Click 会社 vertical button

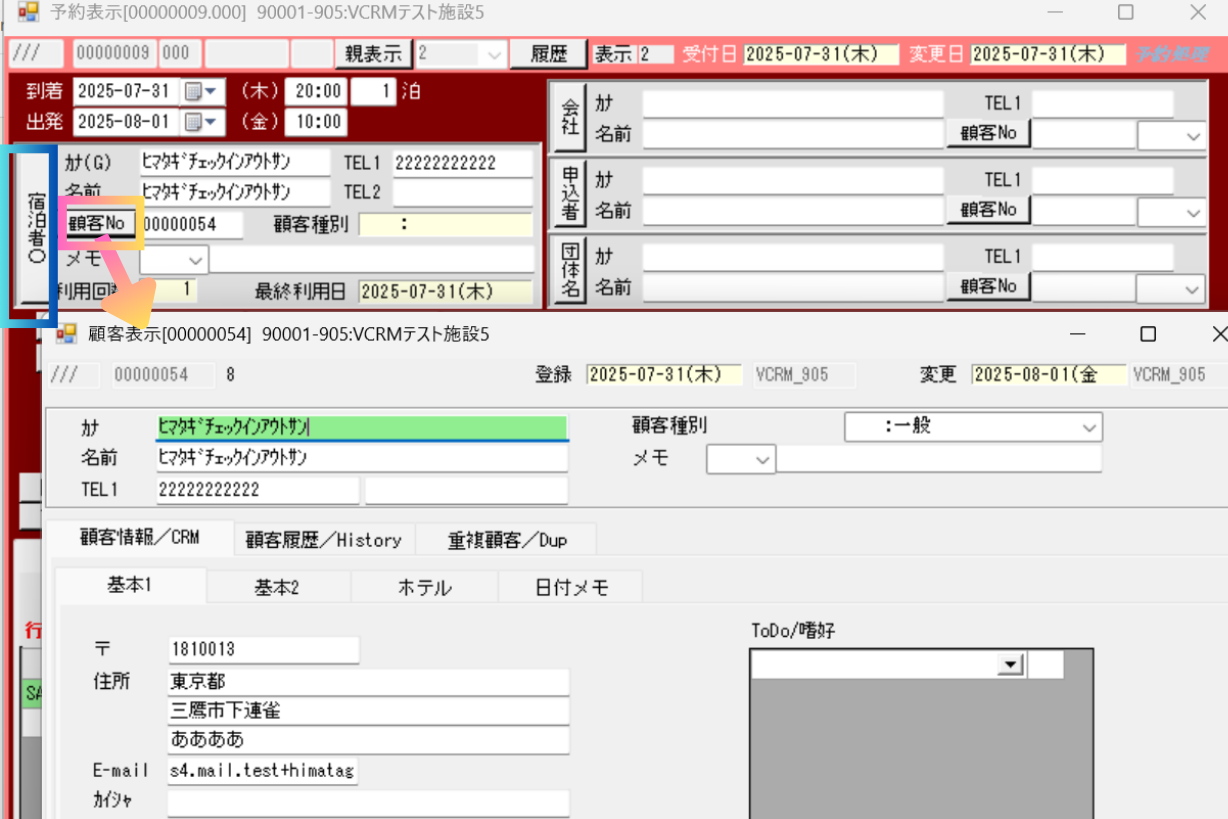[x=570, y=116]
